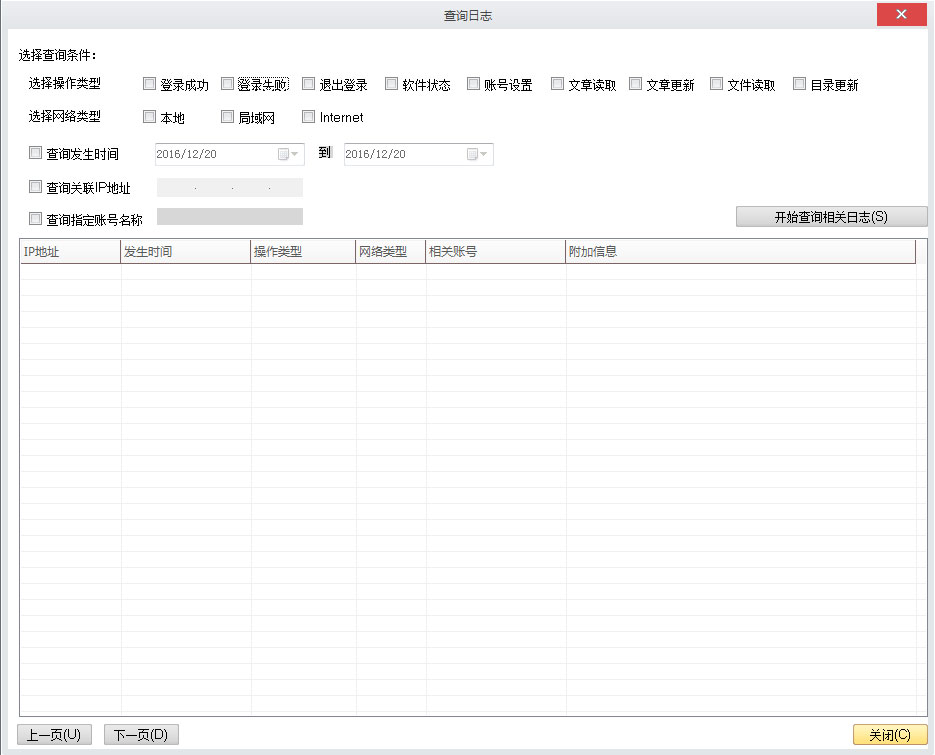This screenshot has height=755, width=935.
Task: Toggle the 文件读取 checkbox
Action: [717, 85]
